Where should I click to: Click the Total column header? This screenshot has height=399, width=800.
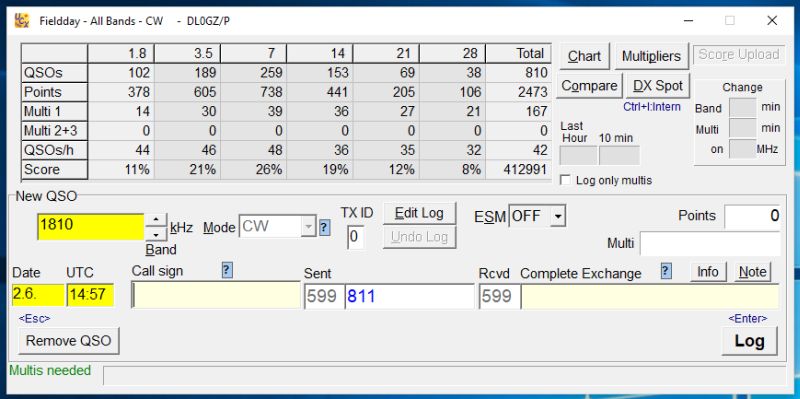(x=518, y=54)
